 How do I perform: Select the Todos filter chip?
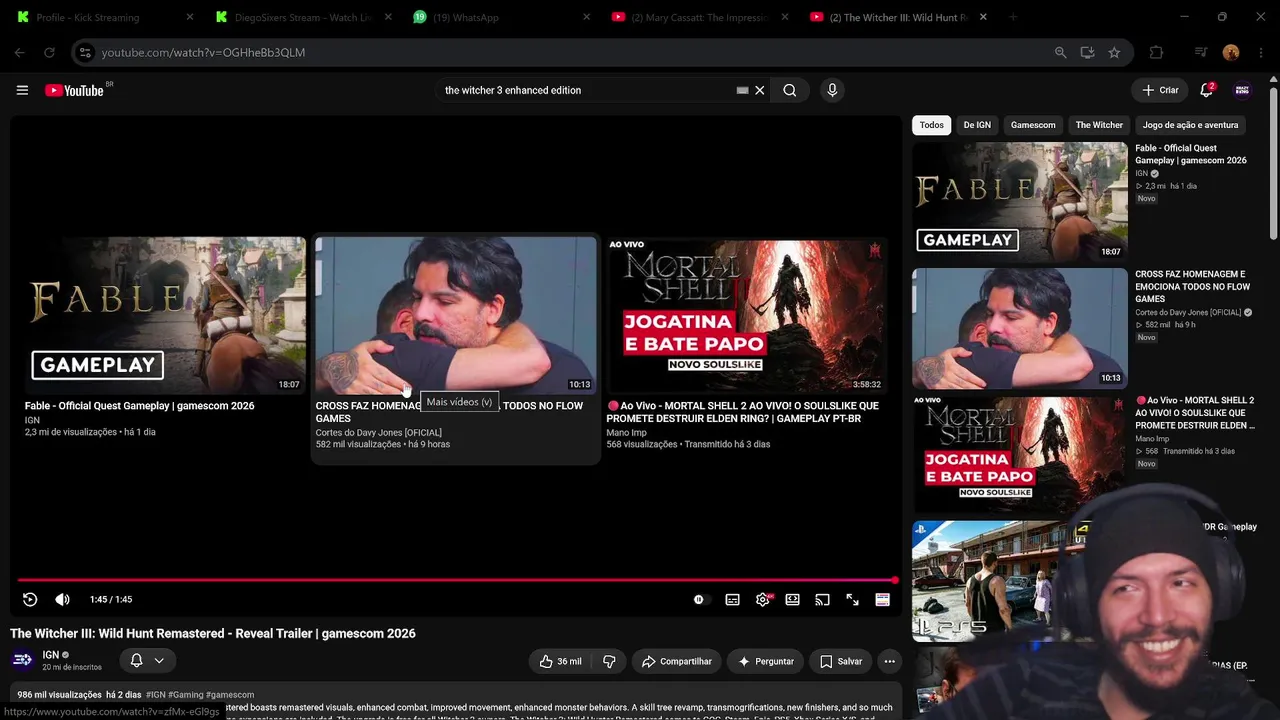point(931,125)
